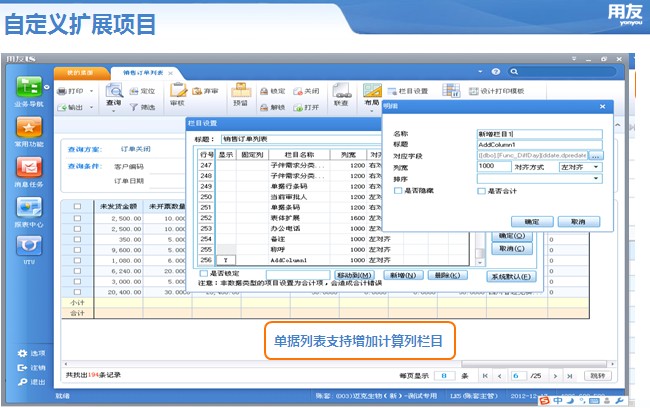
Task: Tick the checkbox for the 6,240.00 row
Action: pos(77,271)
